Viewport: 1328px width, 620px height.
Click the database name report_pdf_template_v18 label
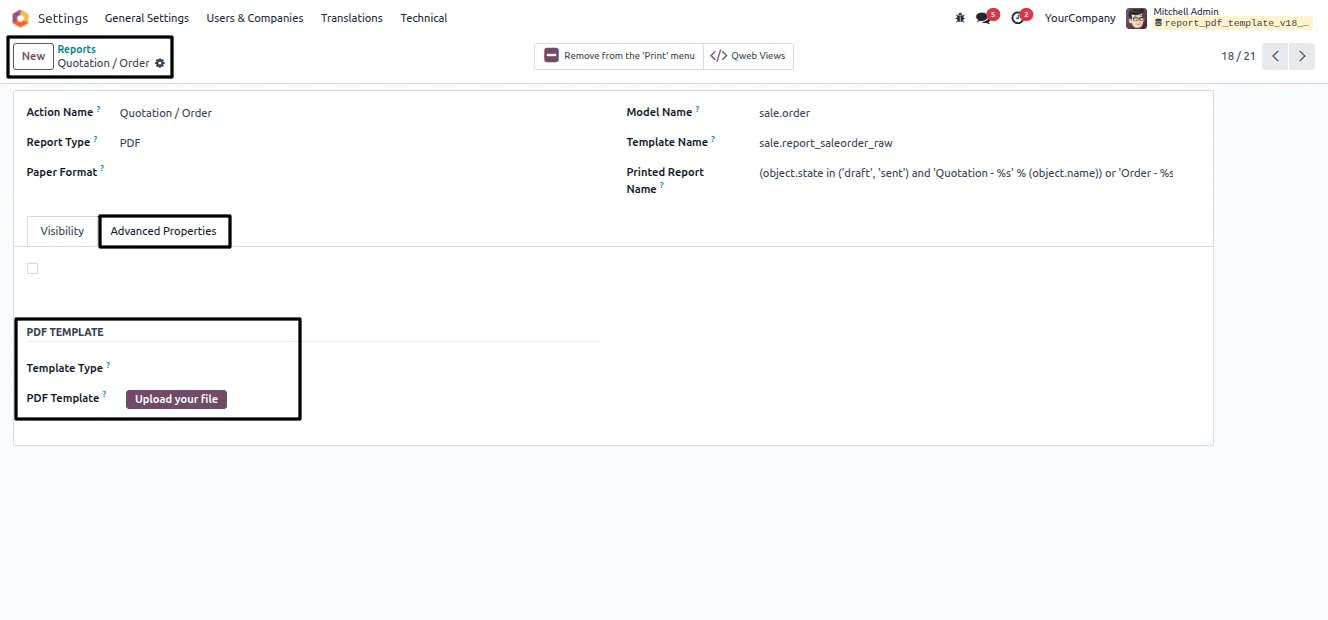point(1232,23)
